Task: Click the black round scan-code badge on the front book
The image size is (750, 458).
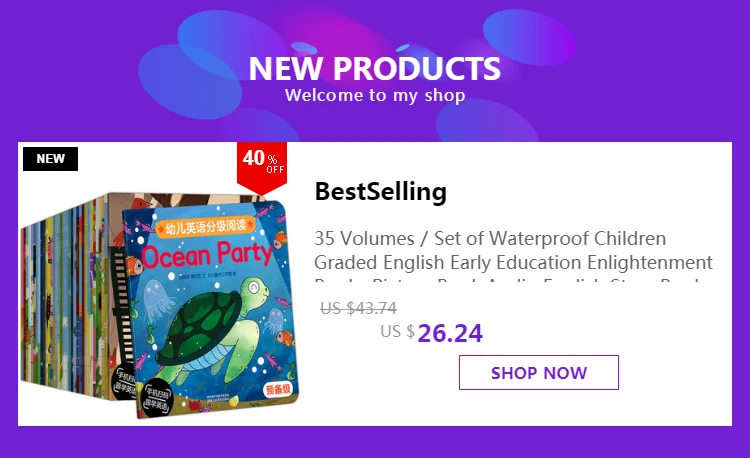Action: tap(158, 399)
